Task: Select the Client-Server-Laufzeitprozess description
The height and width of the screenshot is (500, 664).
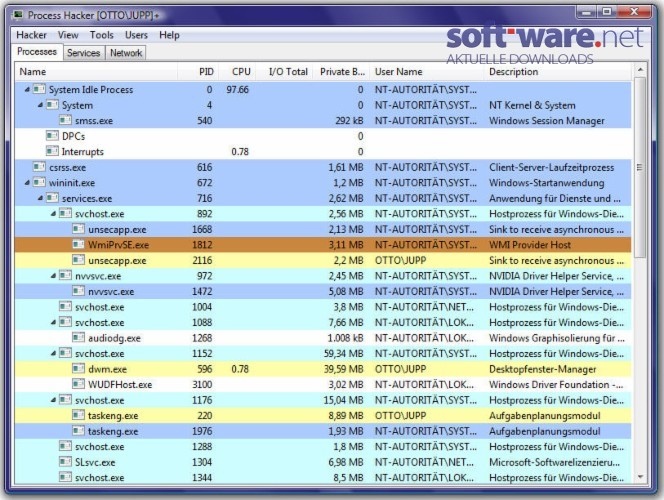Action: [551, 167]
